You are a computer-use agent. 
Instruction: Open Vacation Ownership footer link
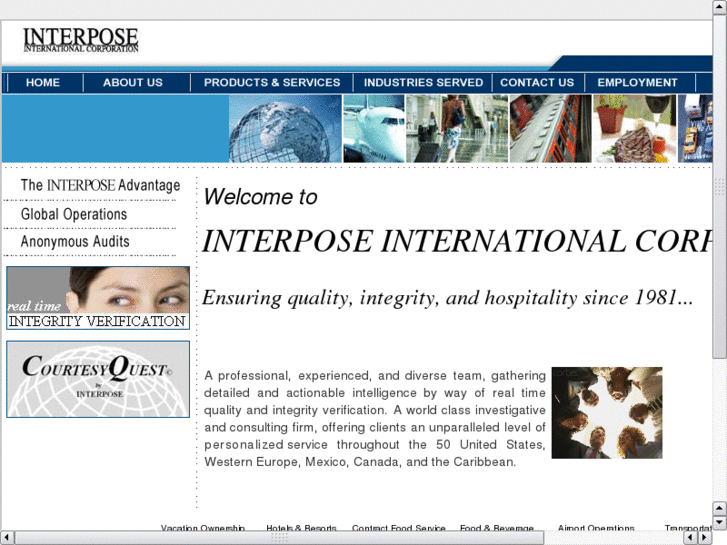coord(203,527)
